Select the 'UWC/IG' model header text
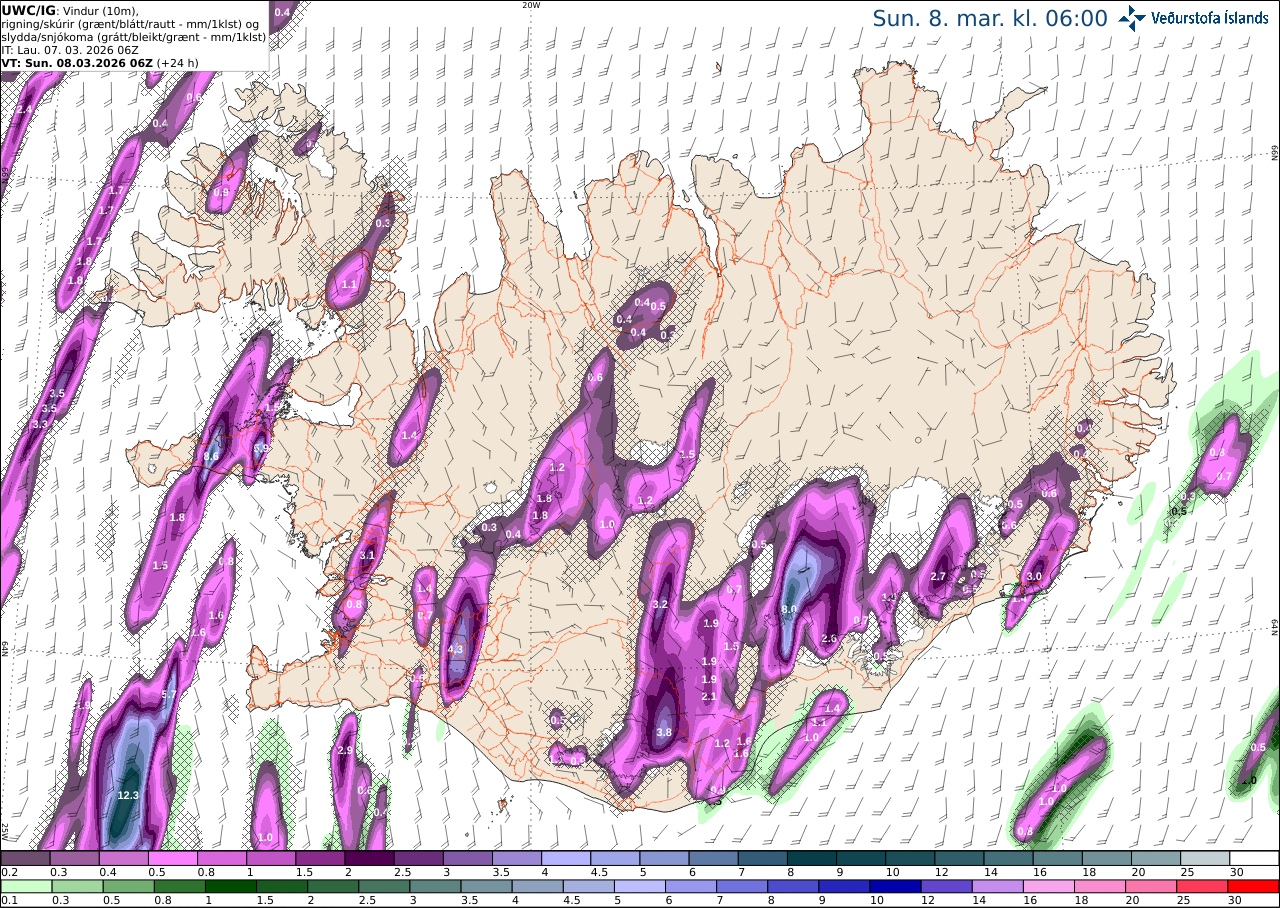The width and height of the screenshot is (1280, 908). point(28,10)
